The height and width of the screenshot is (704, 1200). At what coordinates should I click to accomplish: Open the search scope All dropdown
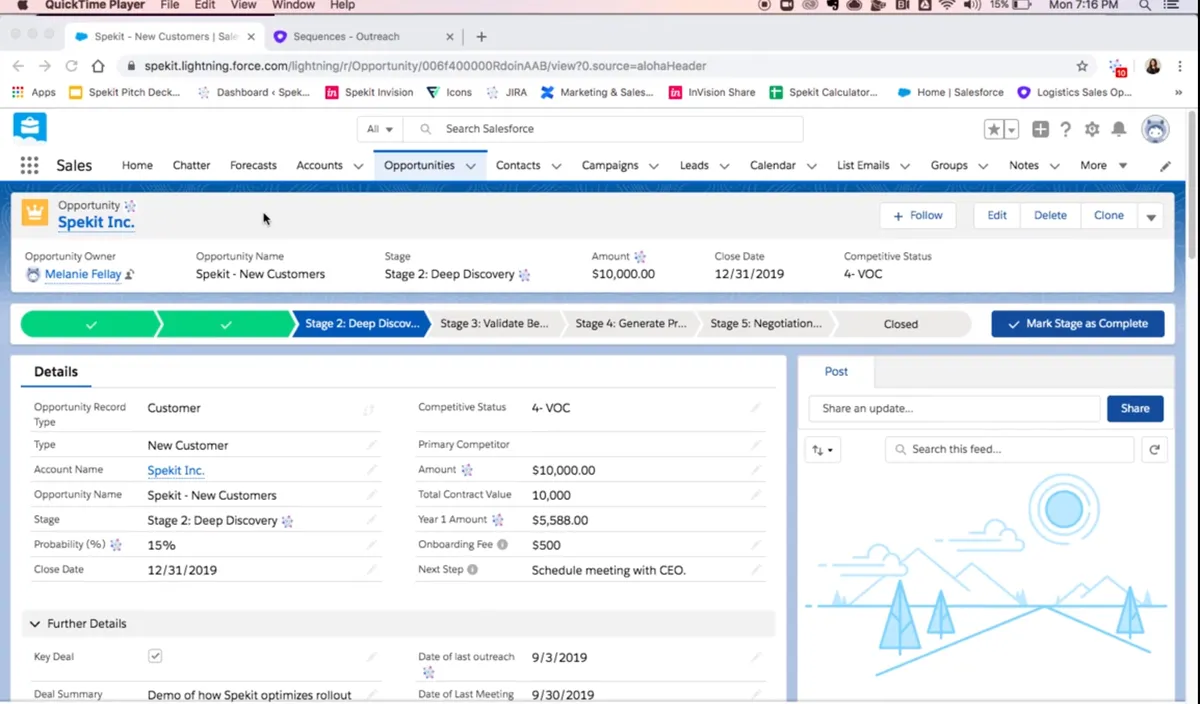[380, 129]
